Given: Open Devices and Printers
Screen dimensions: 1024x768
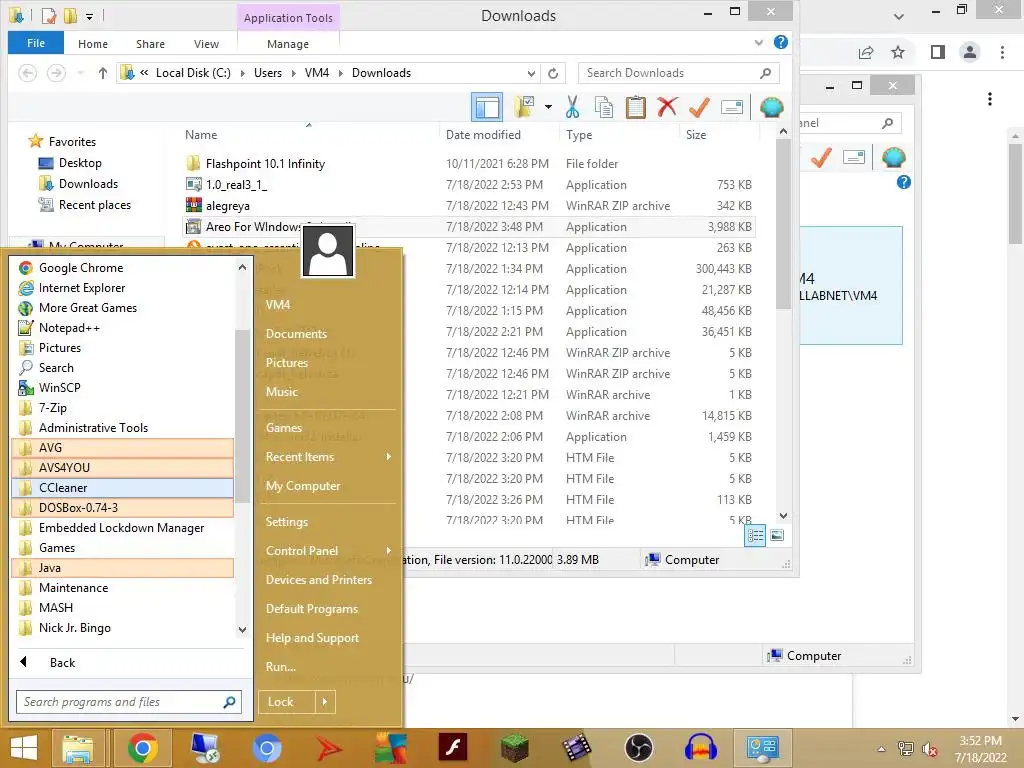Looking at the screenshot, I should (319, 580).
